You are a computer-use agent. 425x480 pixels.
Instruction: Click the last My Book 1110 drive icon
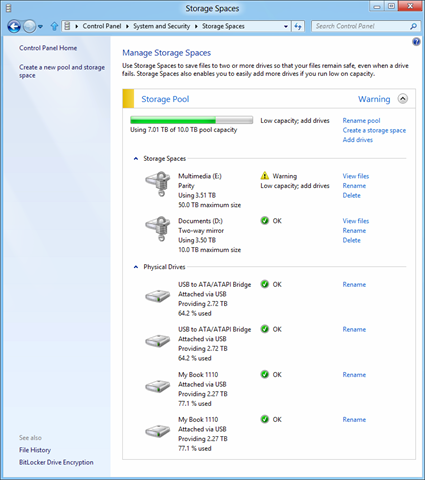point(157,431)
